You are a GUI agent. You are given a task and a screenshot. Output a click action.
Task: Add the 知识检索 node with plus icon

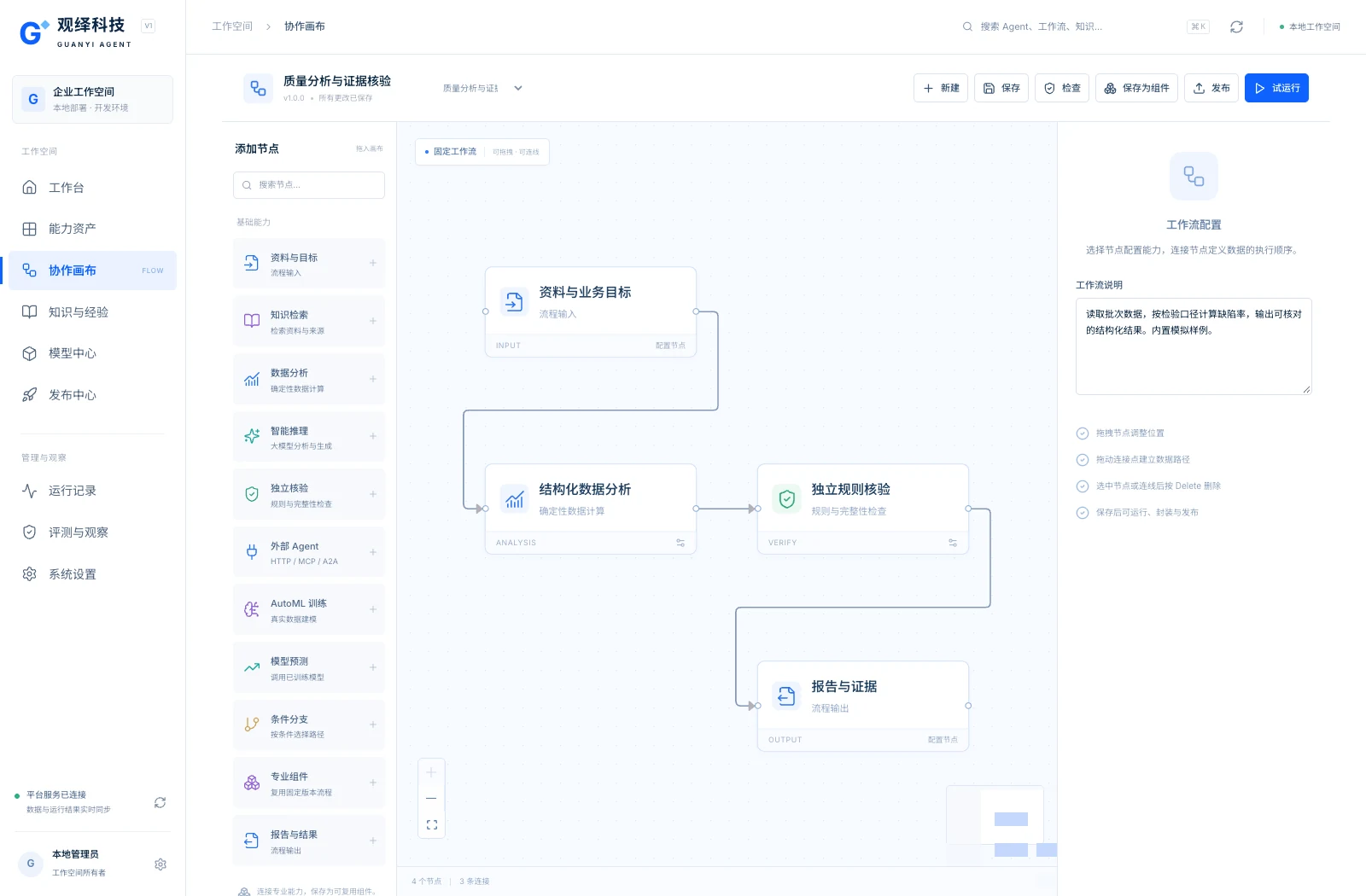pyautogui.click(x=373, y=321)
